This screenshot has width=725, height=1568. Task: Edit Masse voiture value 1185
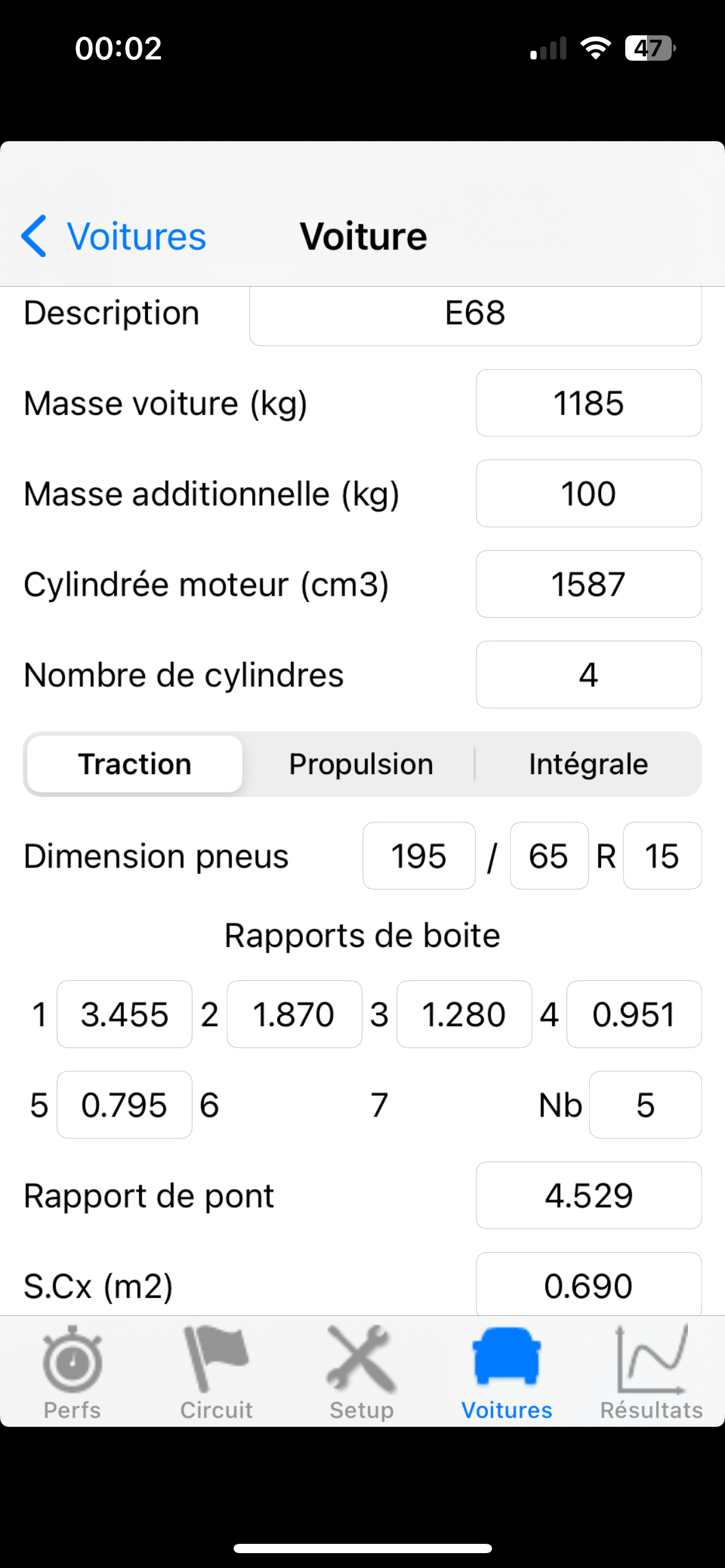point(589,403)
